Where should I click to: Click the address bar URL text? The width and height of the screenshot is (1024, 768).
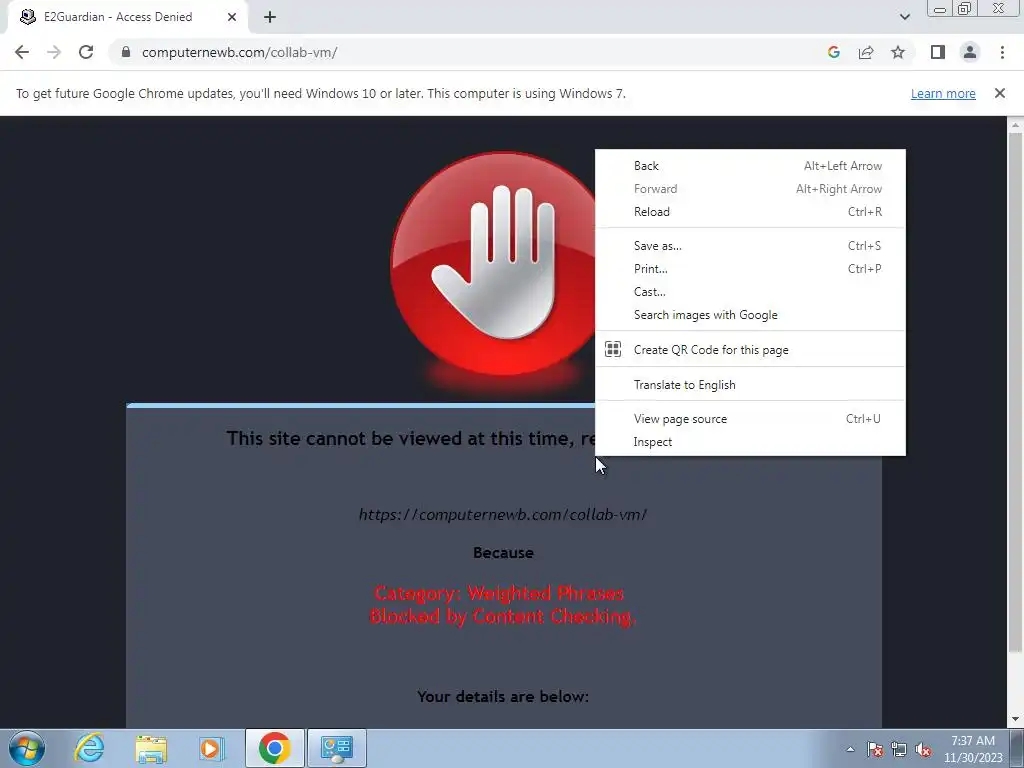[x=239, y=52]
